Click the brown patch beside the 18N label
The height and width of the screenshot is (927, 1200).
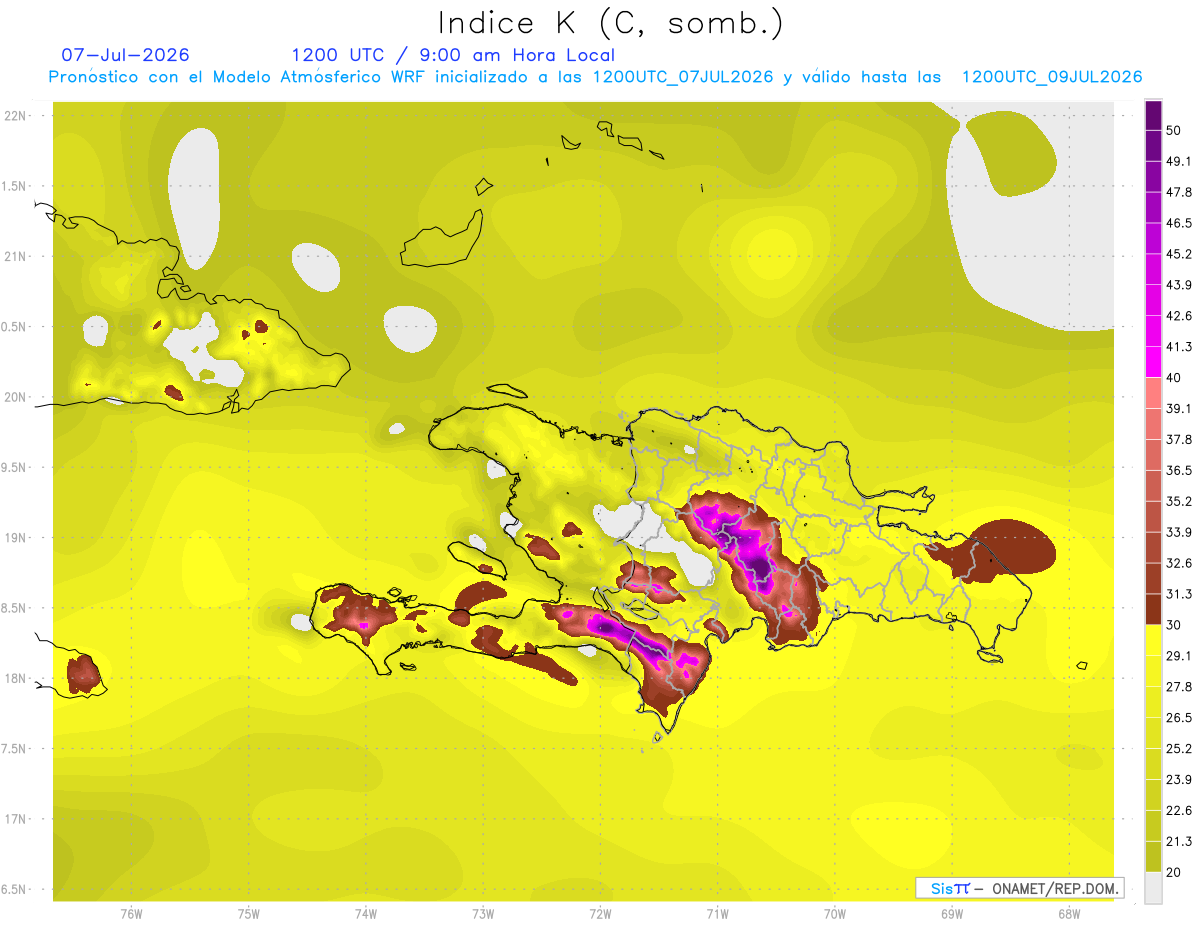(x=85, y=675)
